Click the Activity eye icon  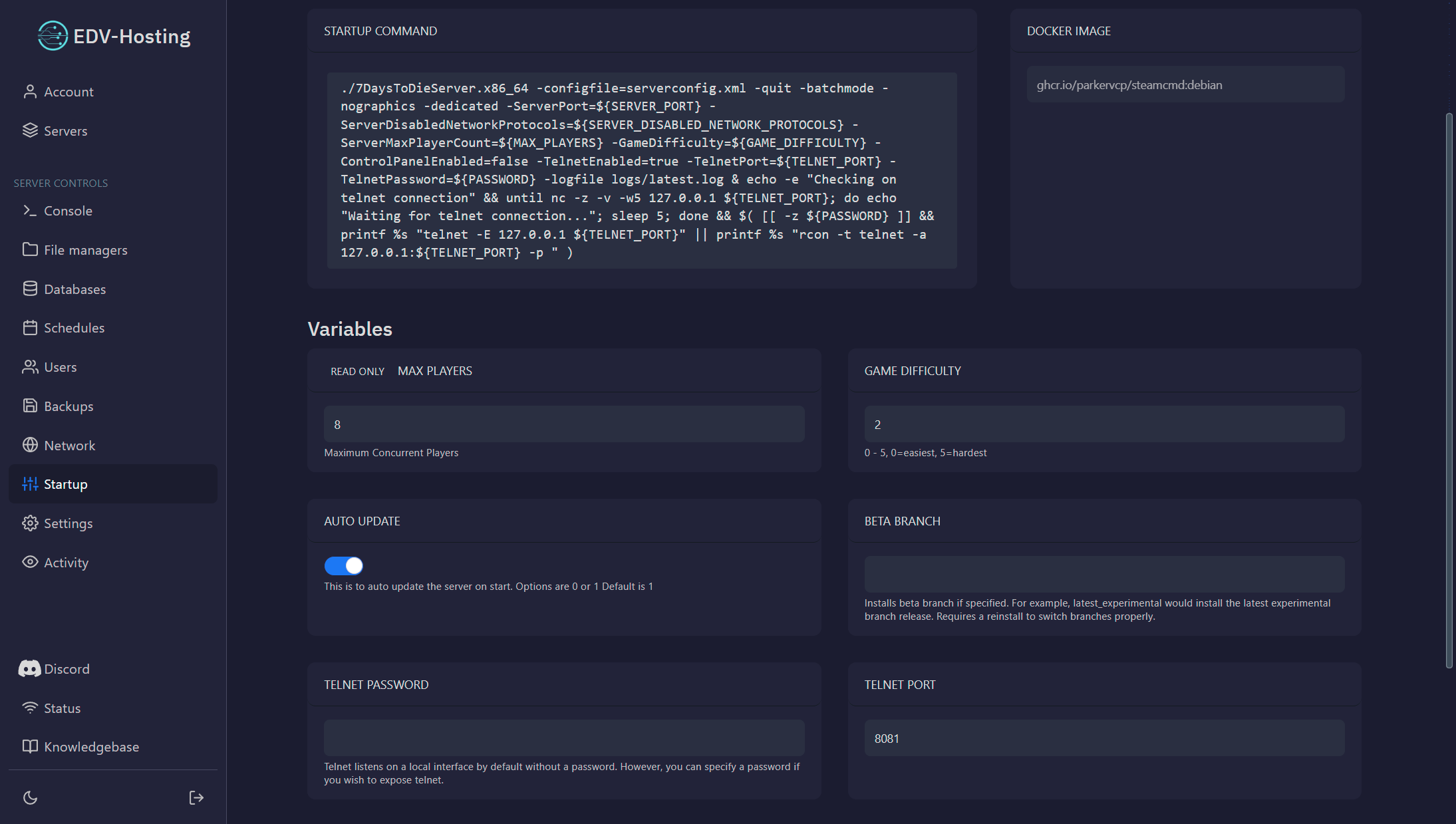pyautogui.click(x=30, y=562)
